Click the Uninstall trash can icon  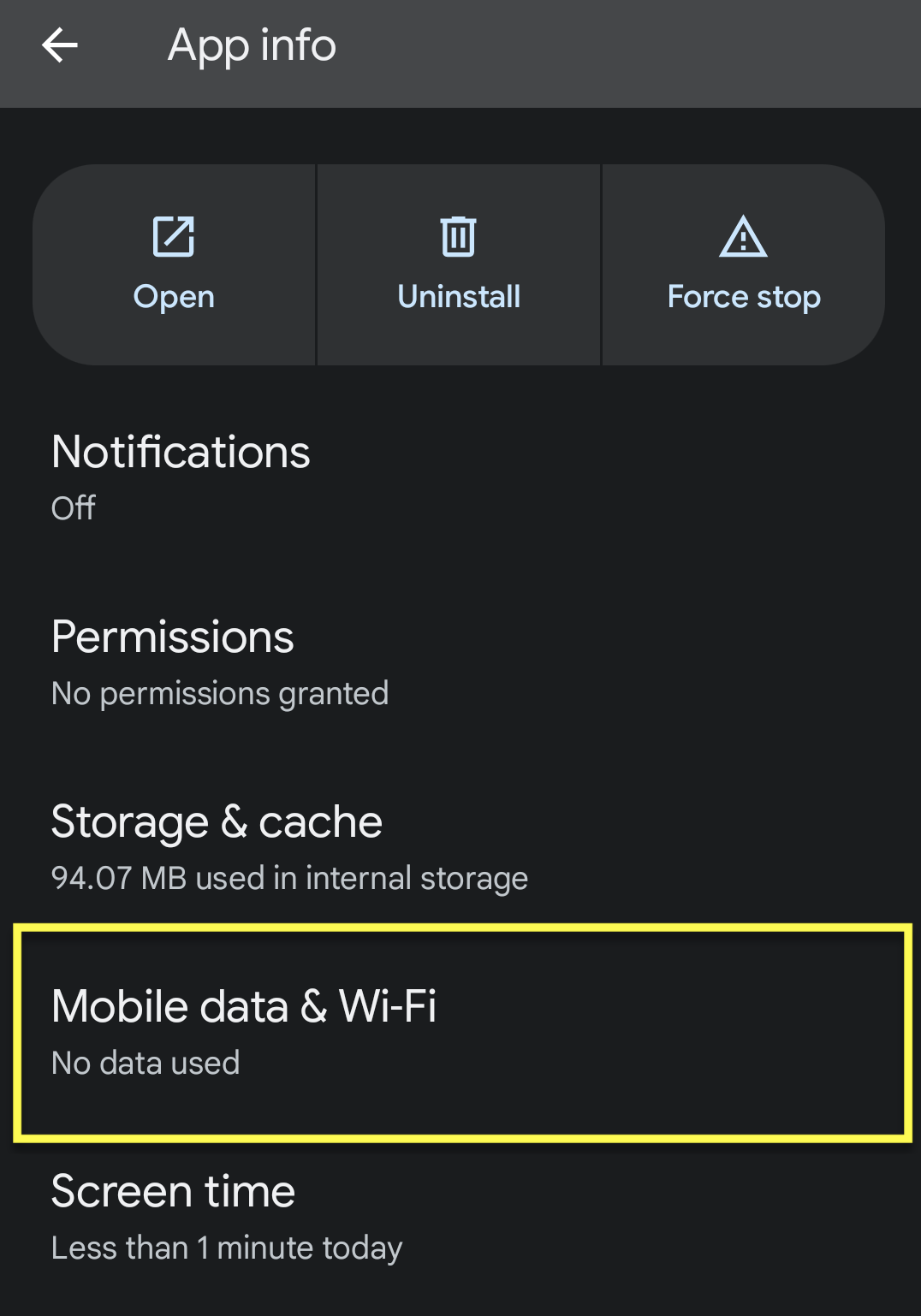[x=459, y=237]
